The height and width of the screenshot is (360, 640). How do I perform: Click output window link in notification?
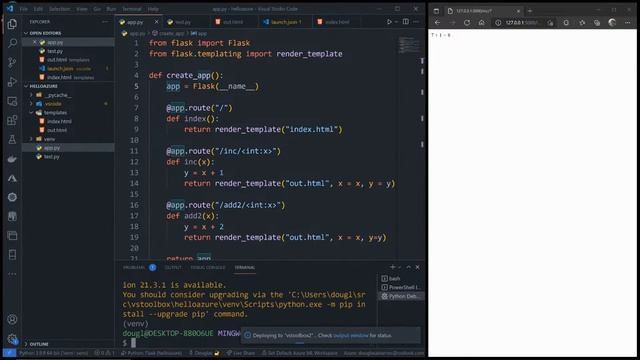pos(351,336)
